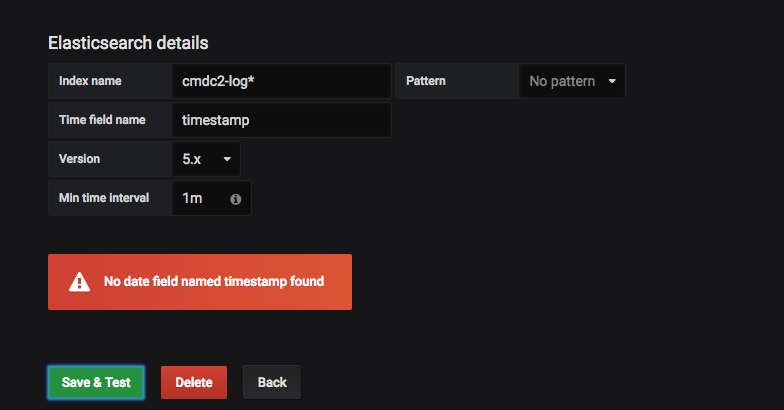Open the Version dropdown showing 5.x
Viewport: 784px width, 410px height.
206,159
